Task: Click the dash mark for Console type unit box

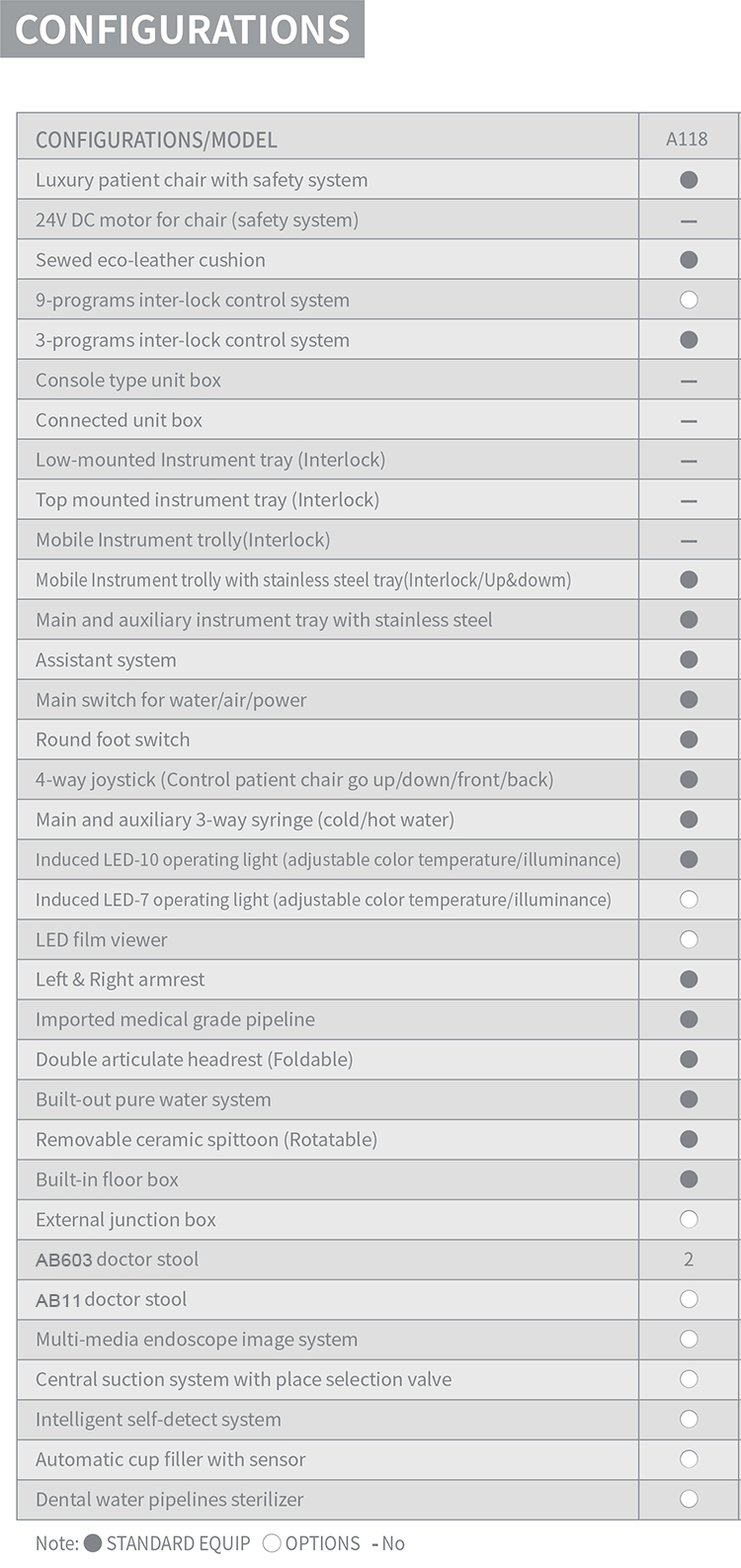Action: pyautogui.click(x=689, y=381)
